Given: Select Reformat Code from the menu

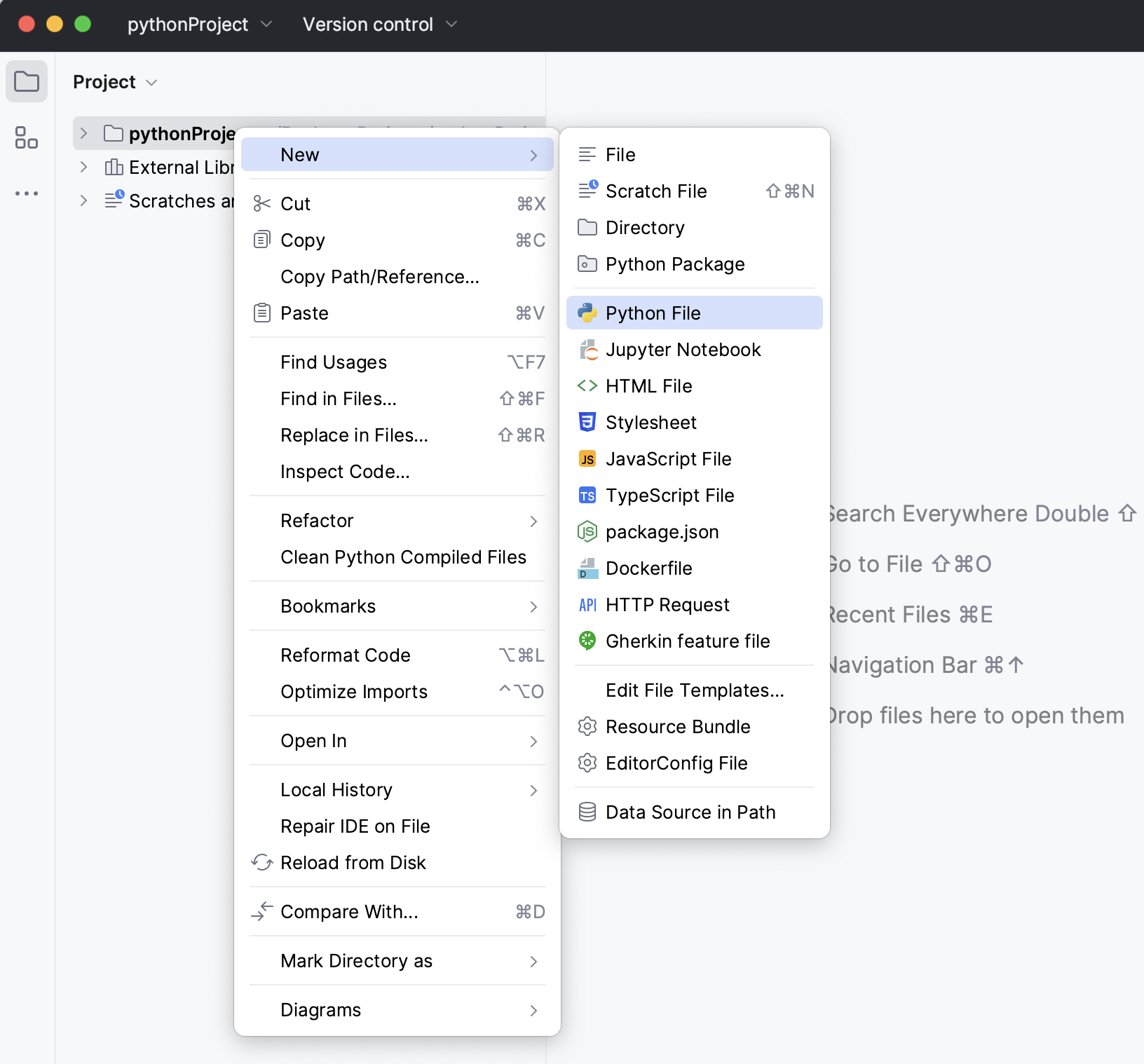Looking at the screenshot, I should pyautogui.click(x=346, y=655).
